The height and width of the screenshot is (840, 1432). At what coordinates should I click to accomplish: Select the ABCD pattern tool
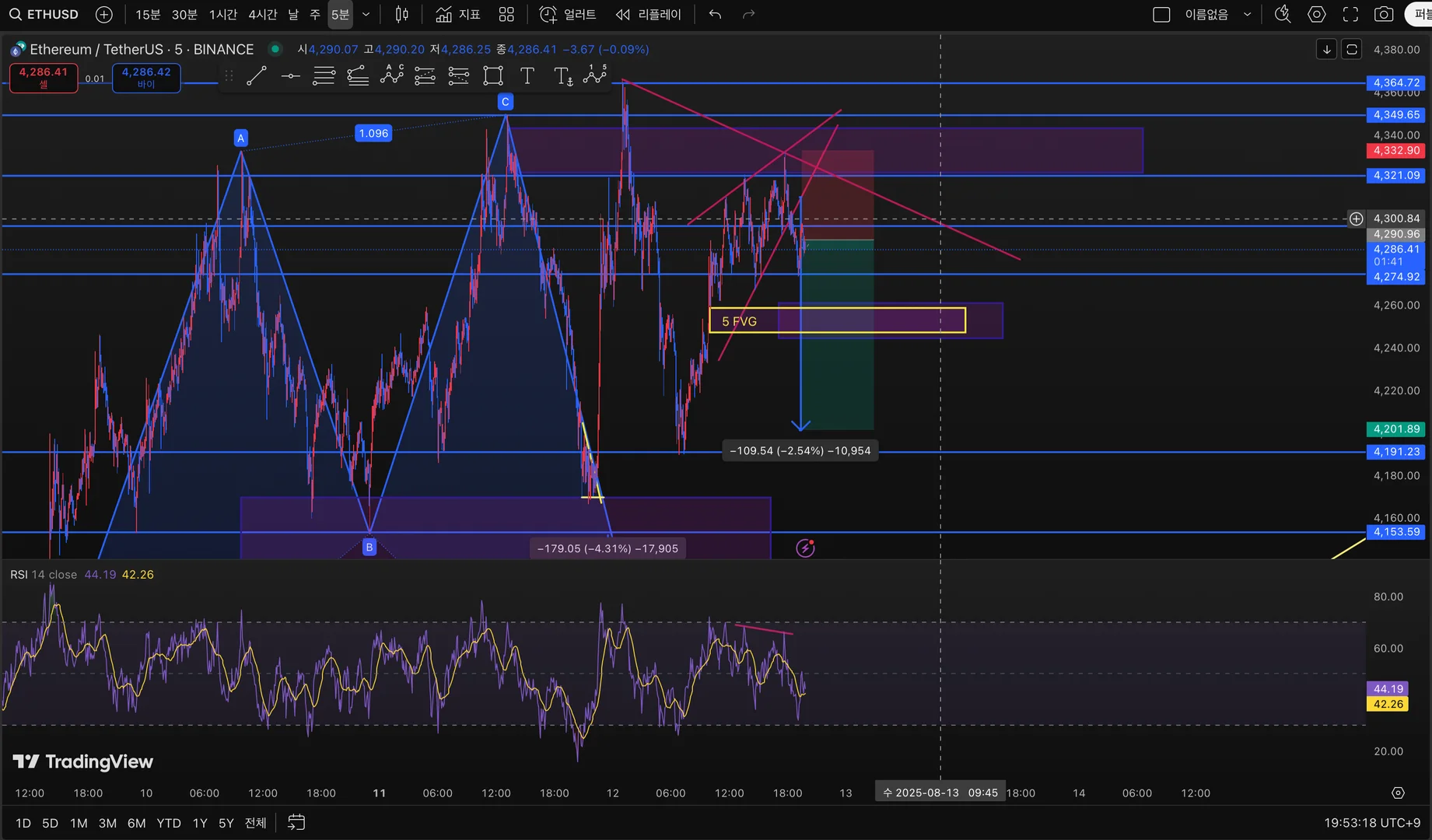392,76
